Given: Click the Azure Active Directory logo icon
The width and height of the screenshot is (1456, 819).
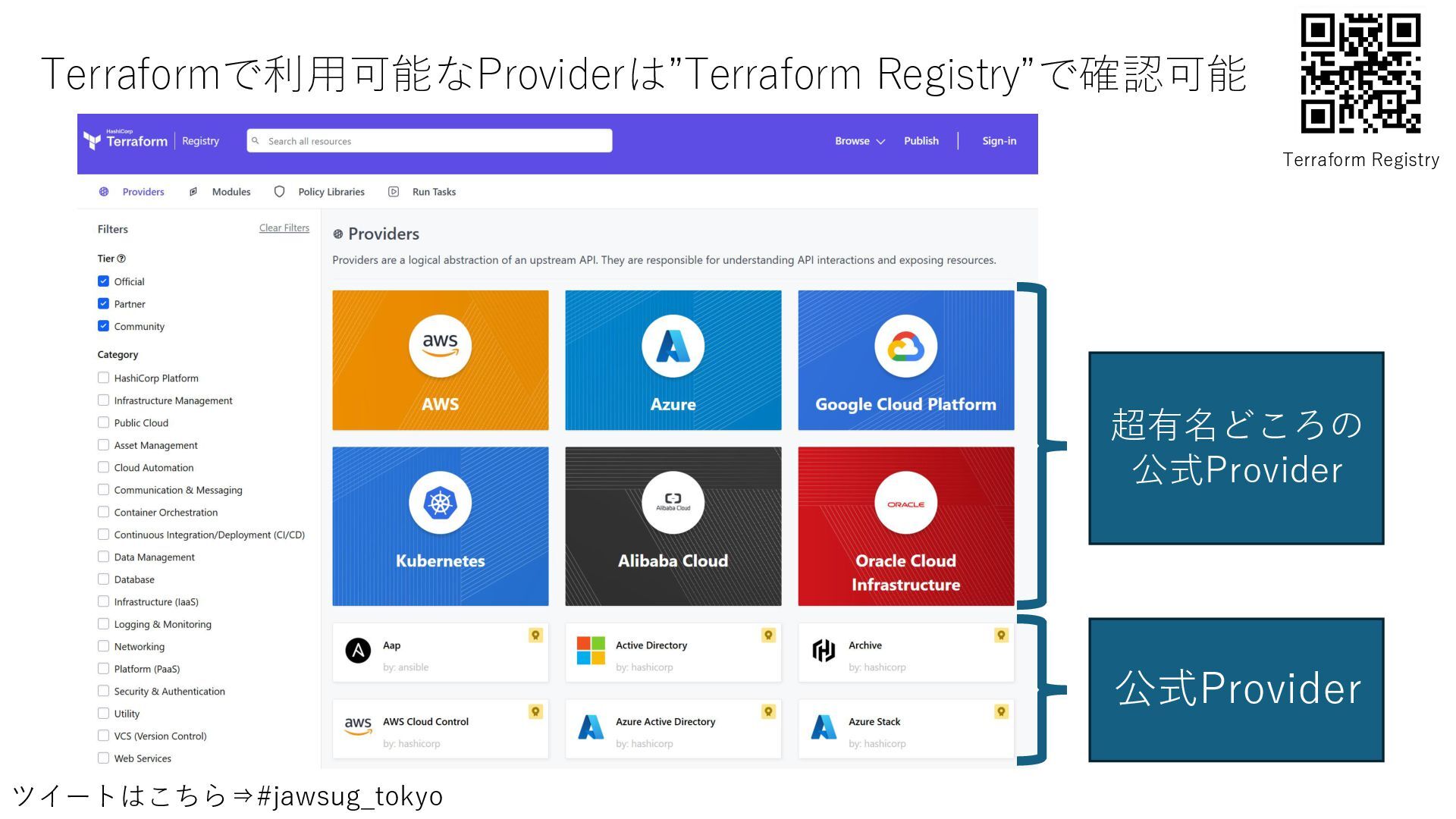Looking at the screenshot, I should click(x=591, y=727).
